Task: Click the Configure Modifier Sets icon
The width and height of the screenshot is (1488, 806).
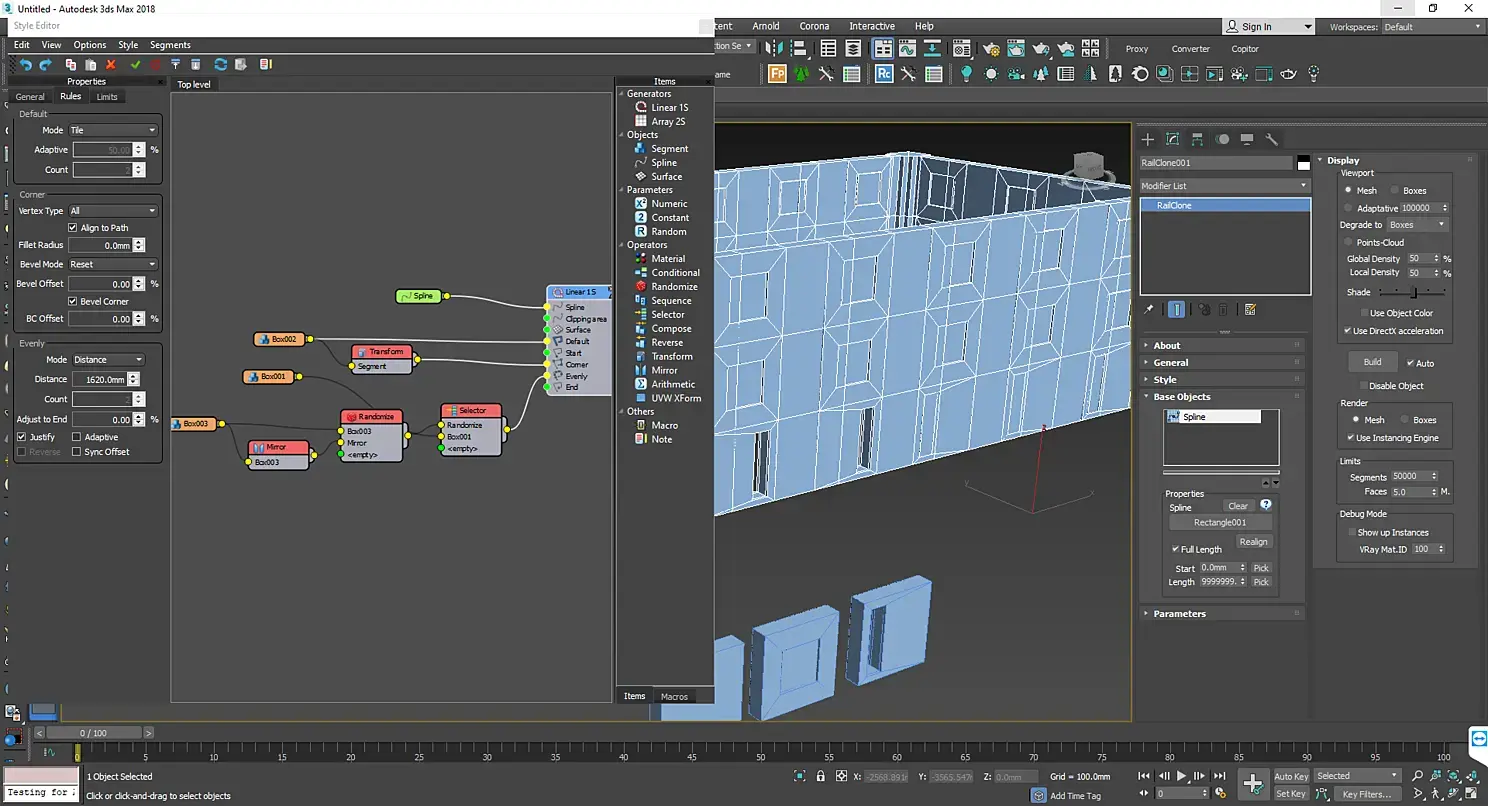Action: pos(1250,310)
